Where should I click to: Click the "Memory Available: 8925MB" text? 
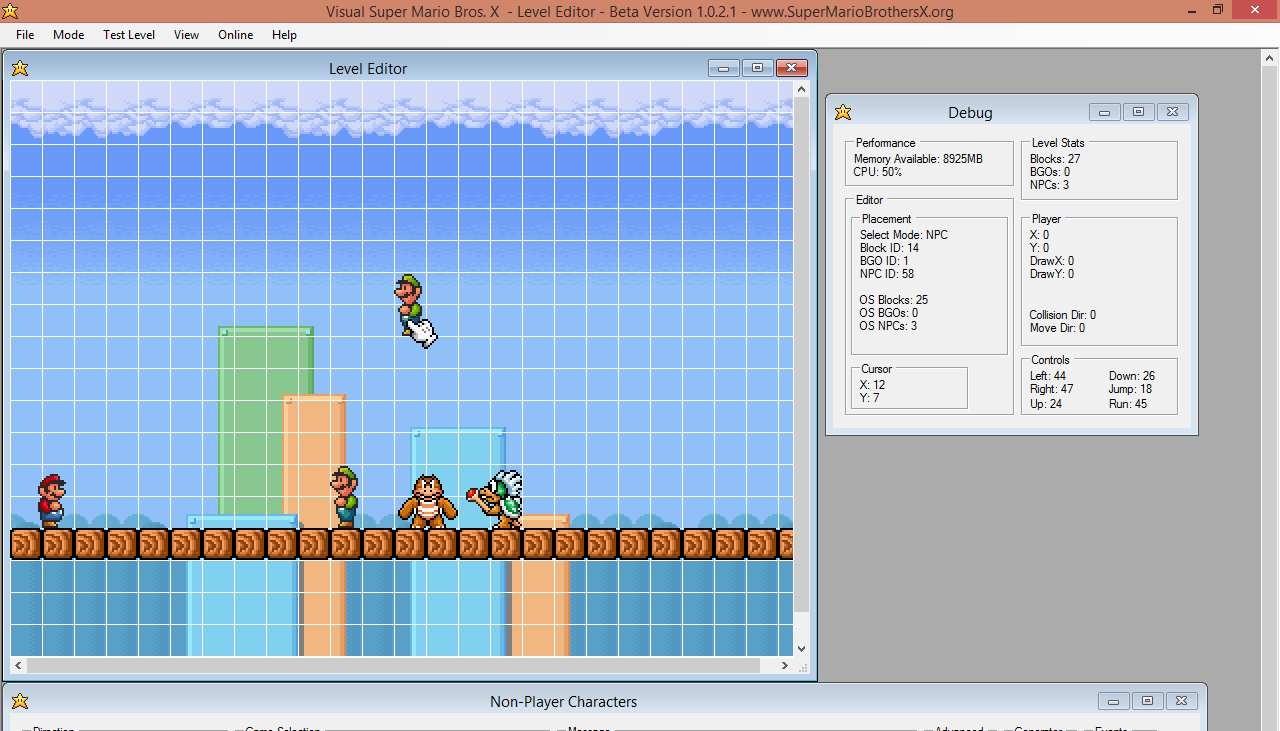coord(918,159)
